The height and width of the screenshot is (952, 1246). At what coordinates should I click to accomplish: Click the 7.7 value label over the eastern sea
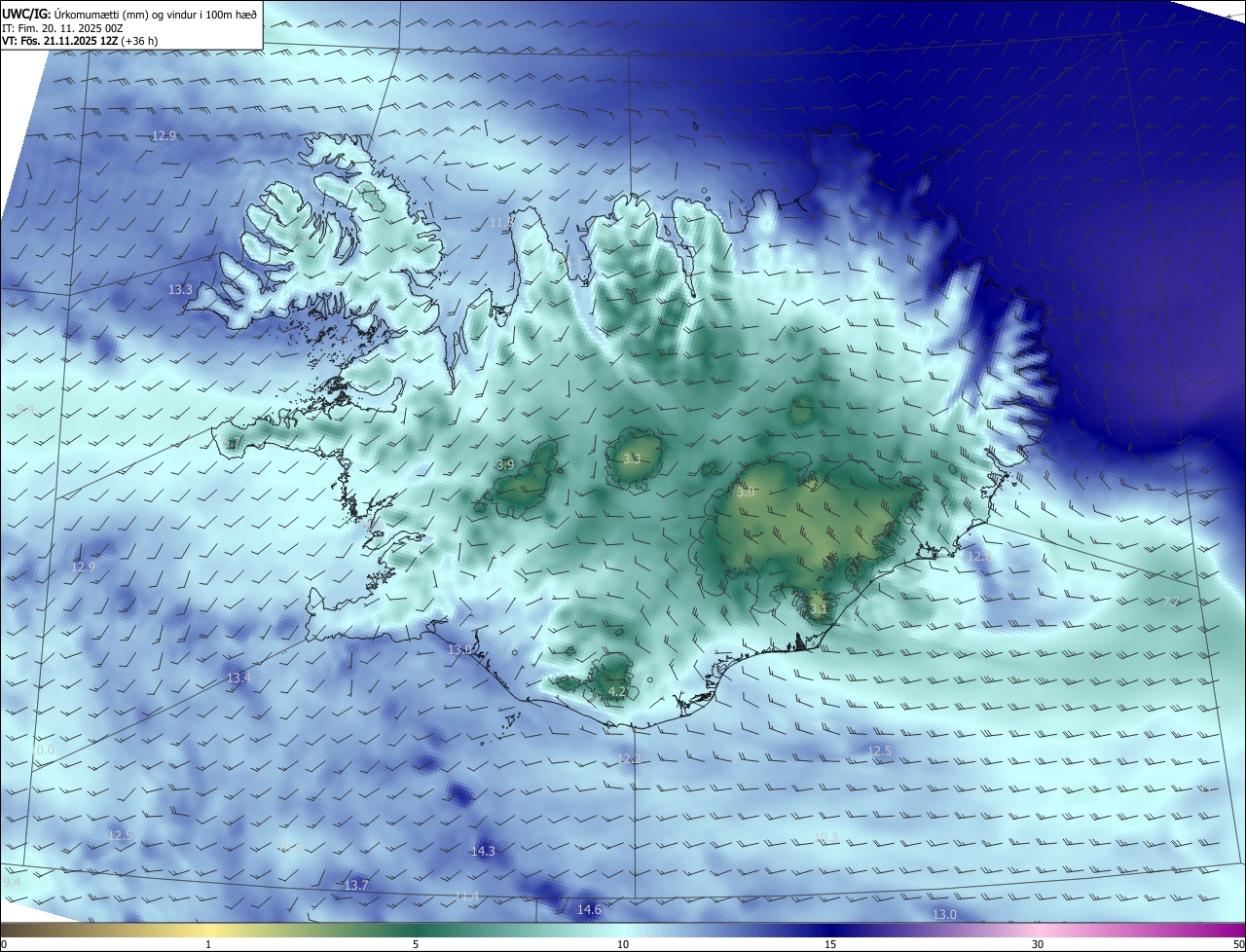click(1171, 603)
